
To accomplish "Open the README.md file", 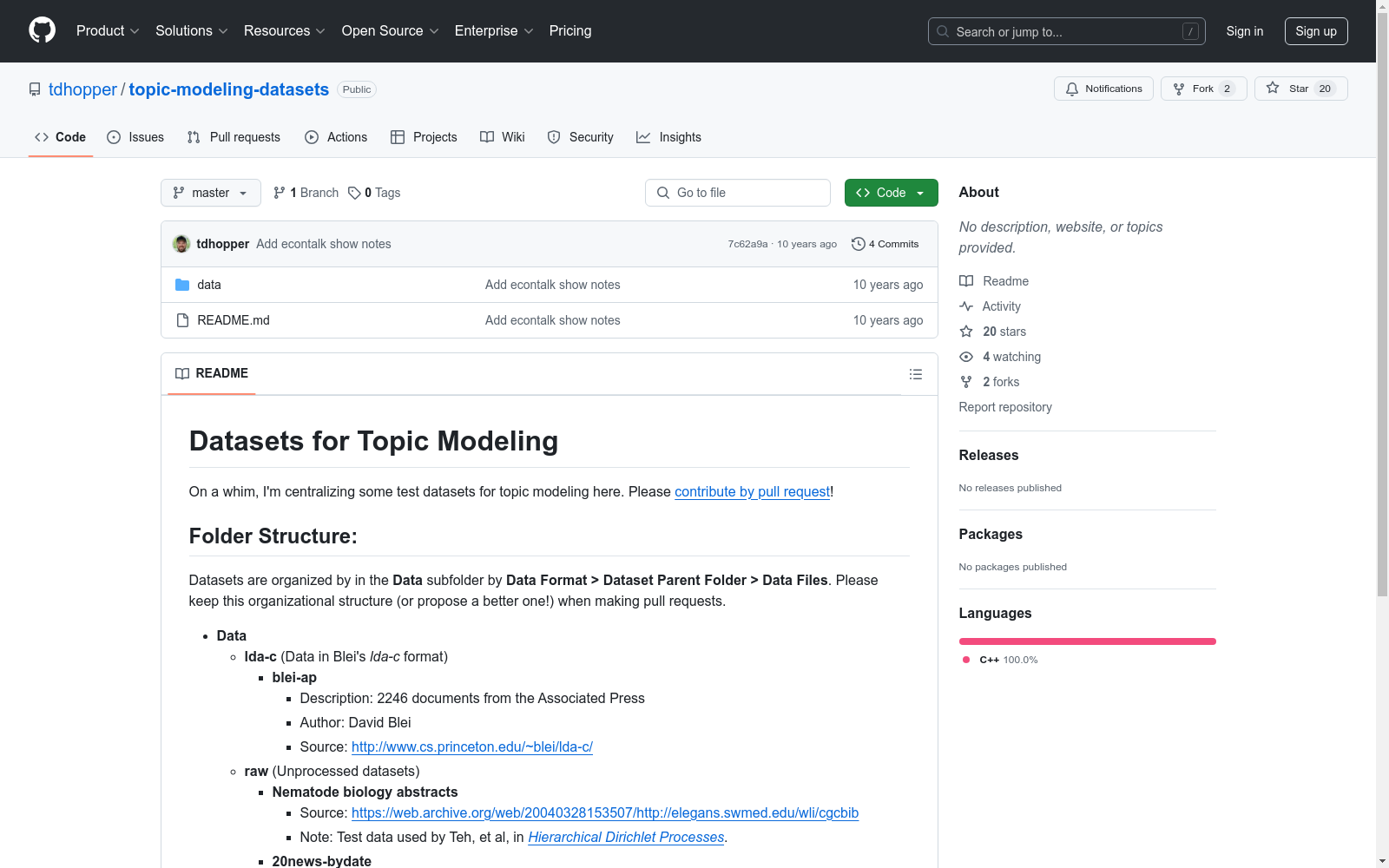I will (234, 320).
